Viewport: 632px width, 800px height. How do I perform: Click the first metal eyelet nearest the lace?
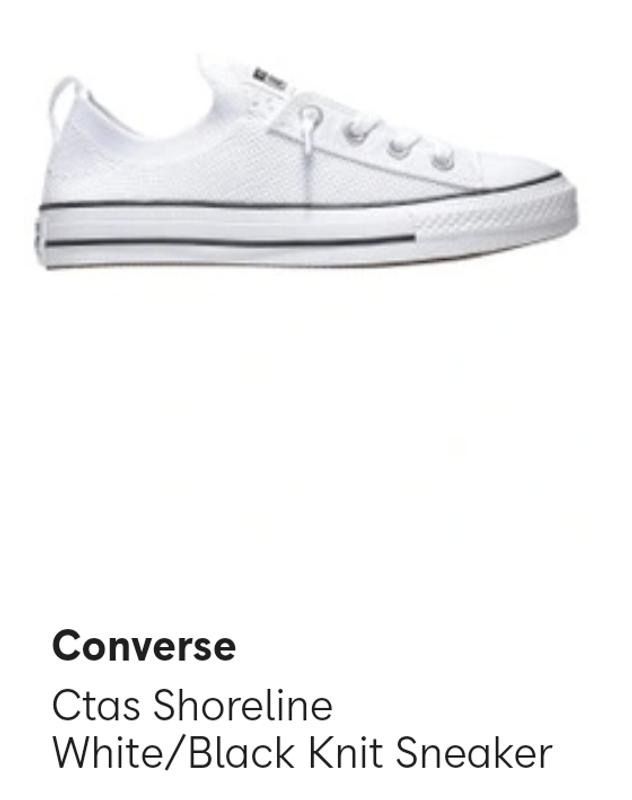[354, 133]
